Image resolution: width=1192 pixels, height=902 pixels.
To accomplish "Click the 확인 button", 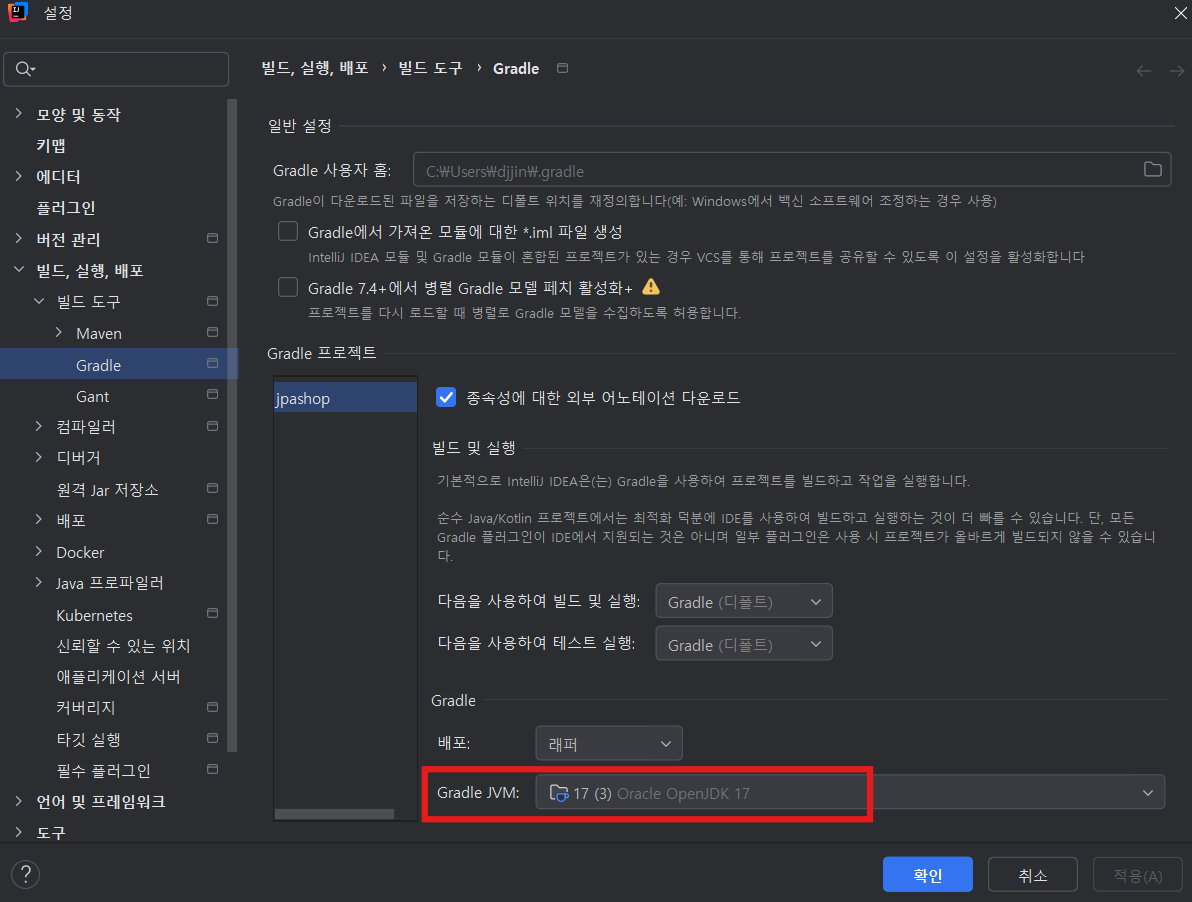I will (927, 875).
